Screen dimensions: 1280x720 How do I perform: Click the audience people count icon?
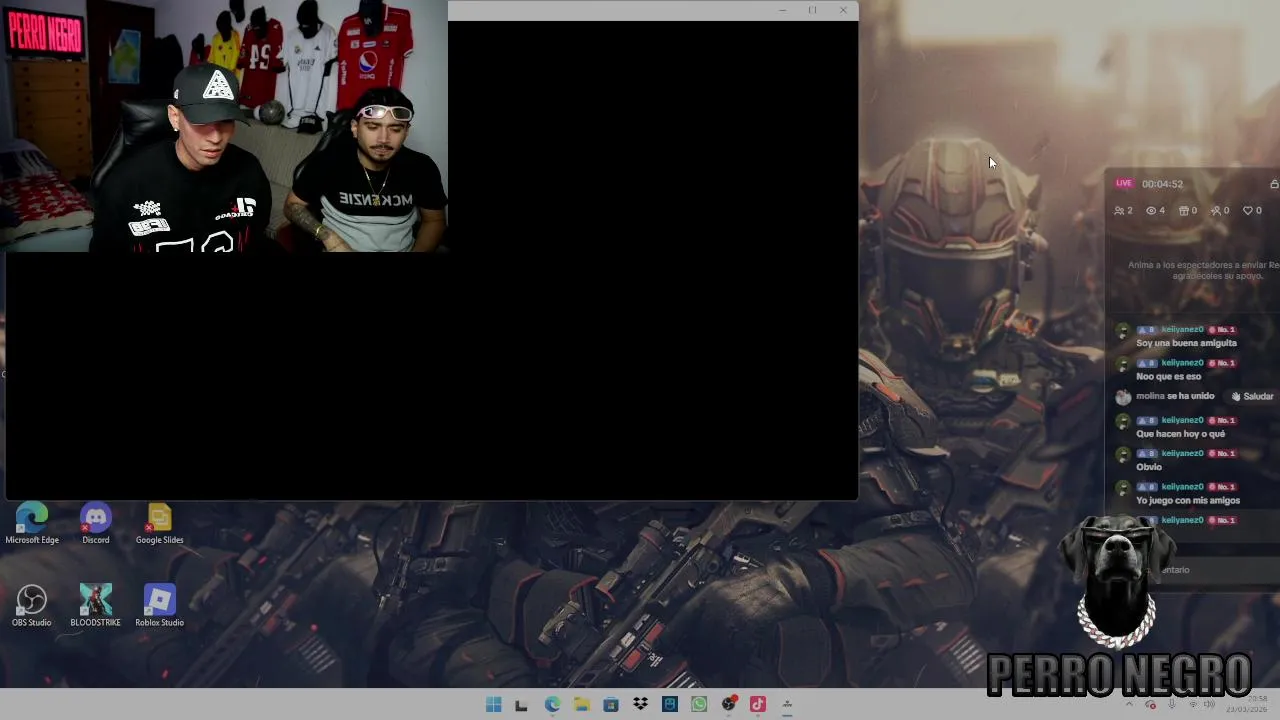1123,211
